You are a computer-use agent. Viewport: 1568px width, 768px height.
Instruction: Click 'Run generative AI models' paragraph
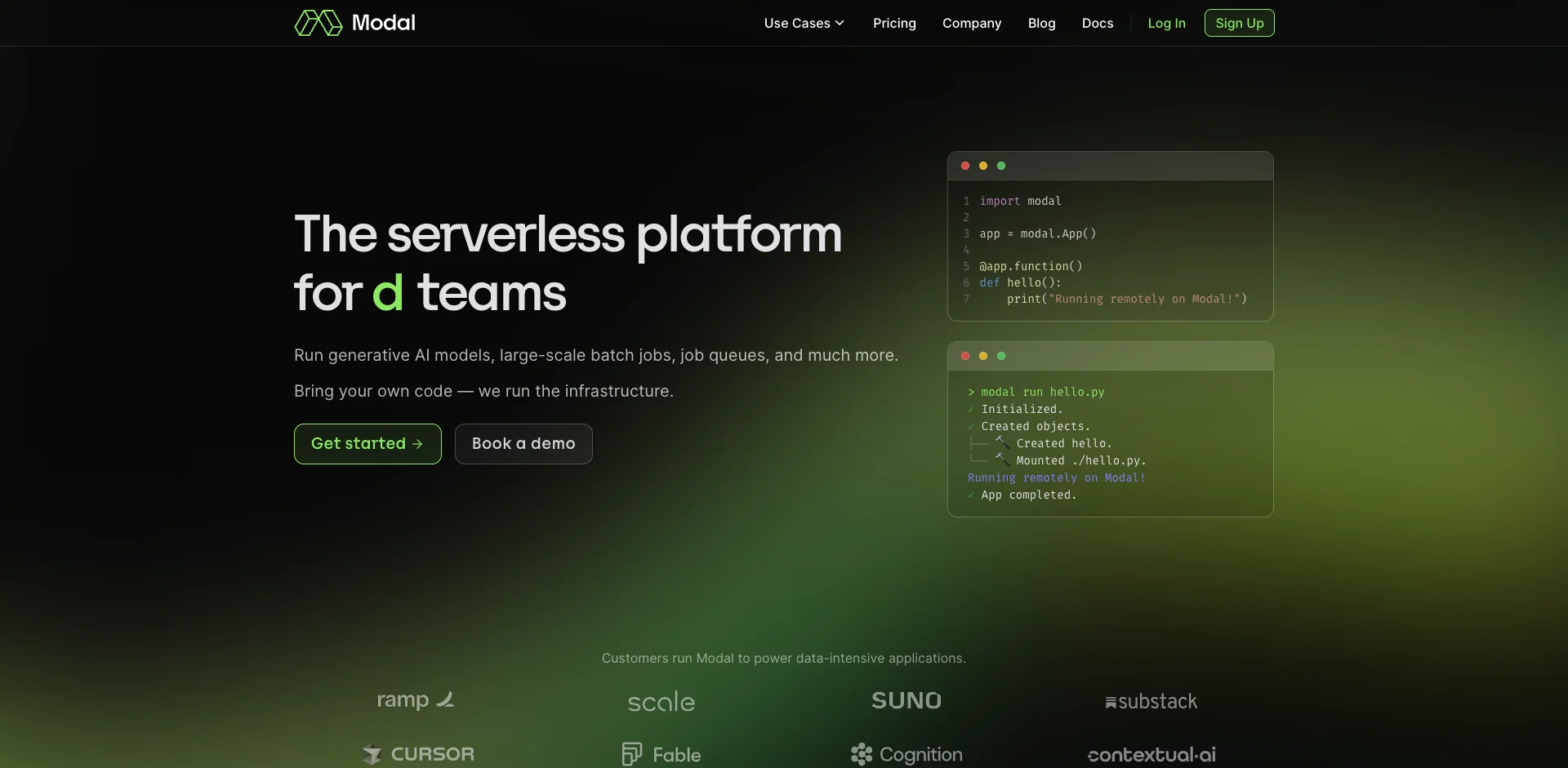[x=596, y=355]
